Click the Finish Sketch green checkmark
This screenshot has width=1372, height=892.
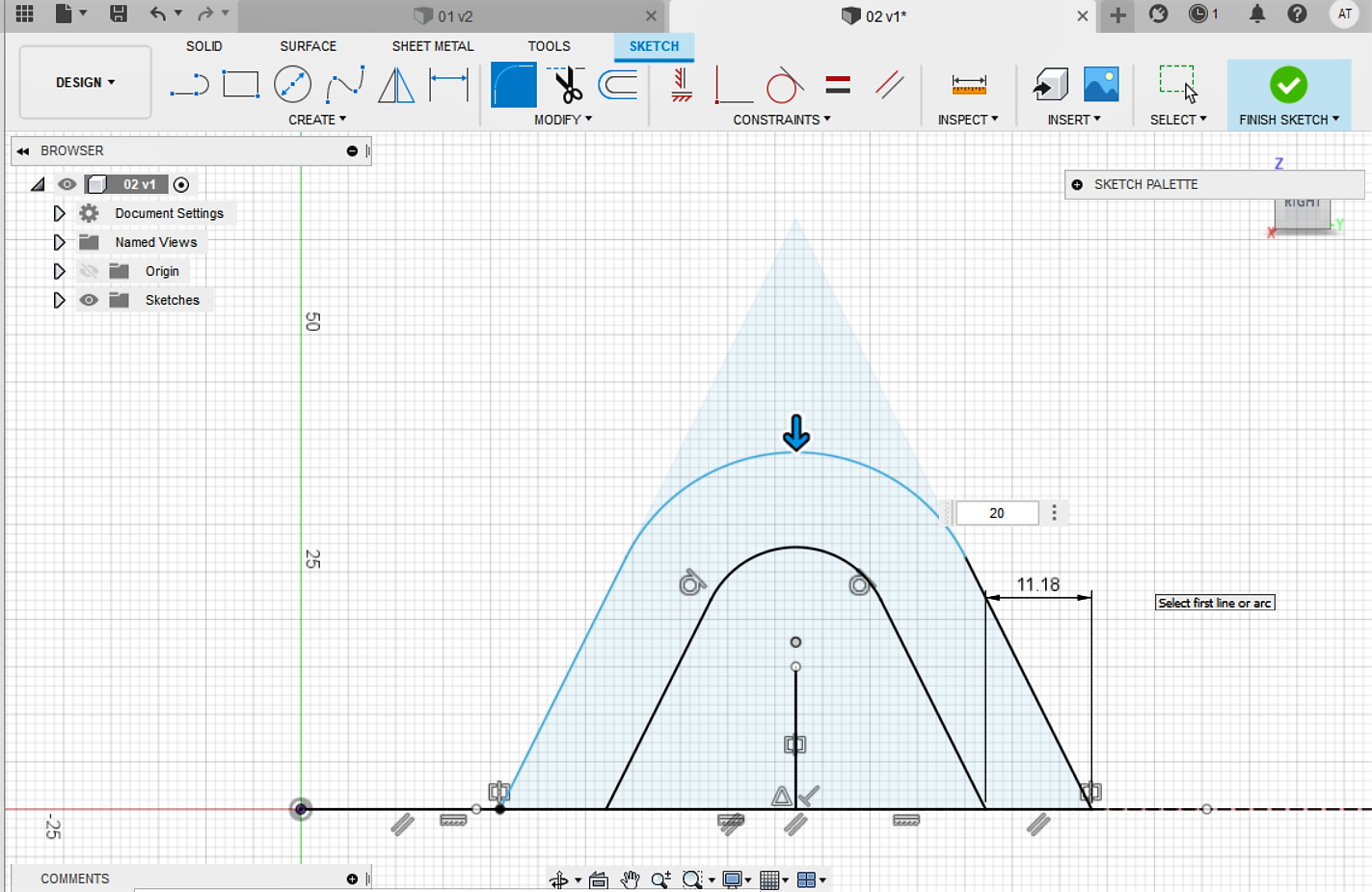coord(1288,85)
